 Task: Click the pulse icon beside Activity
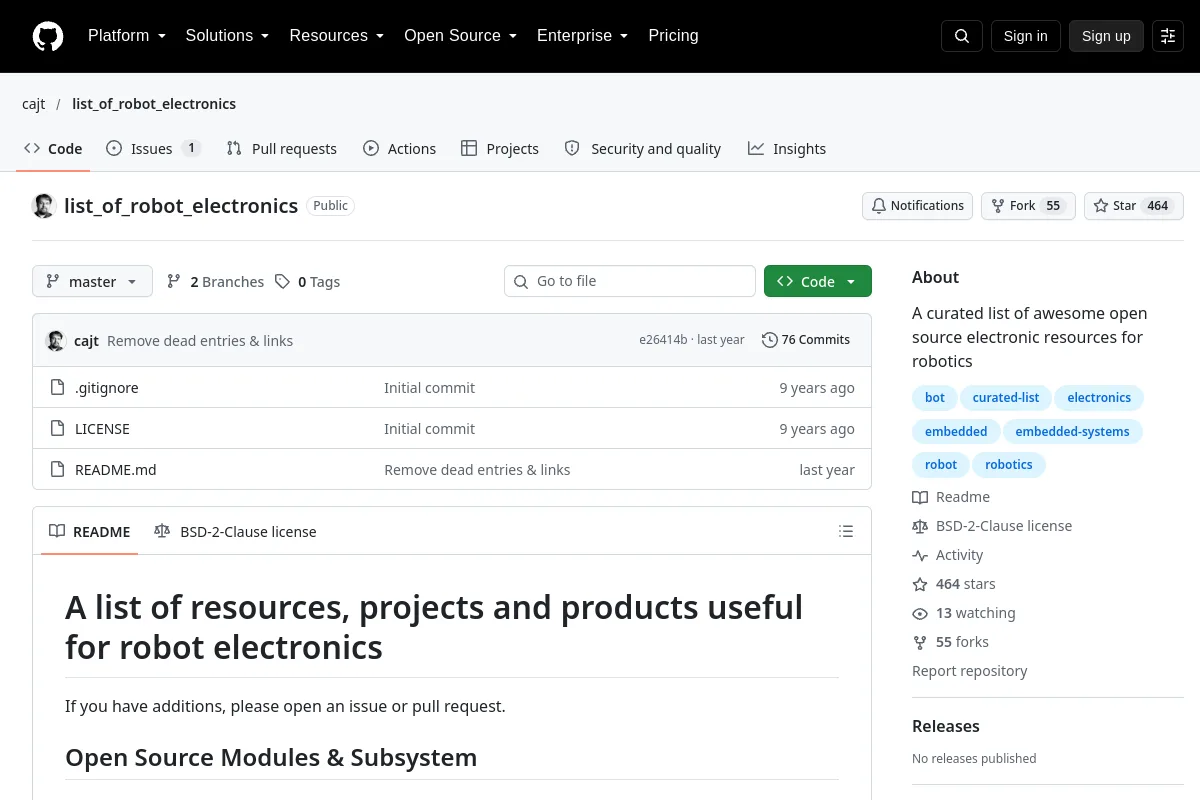[x=920, y=555]
